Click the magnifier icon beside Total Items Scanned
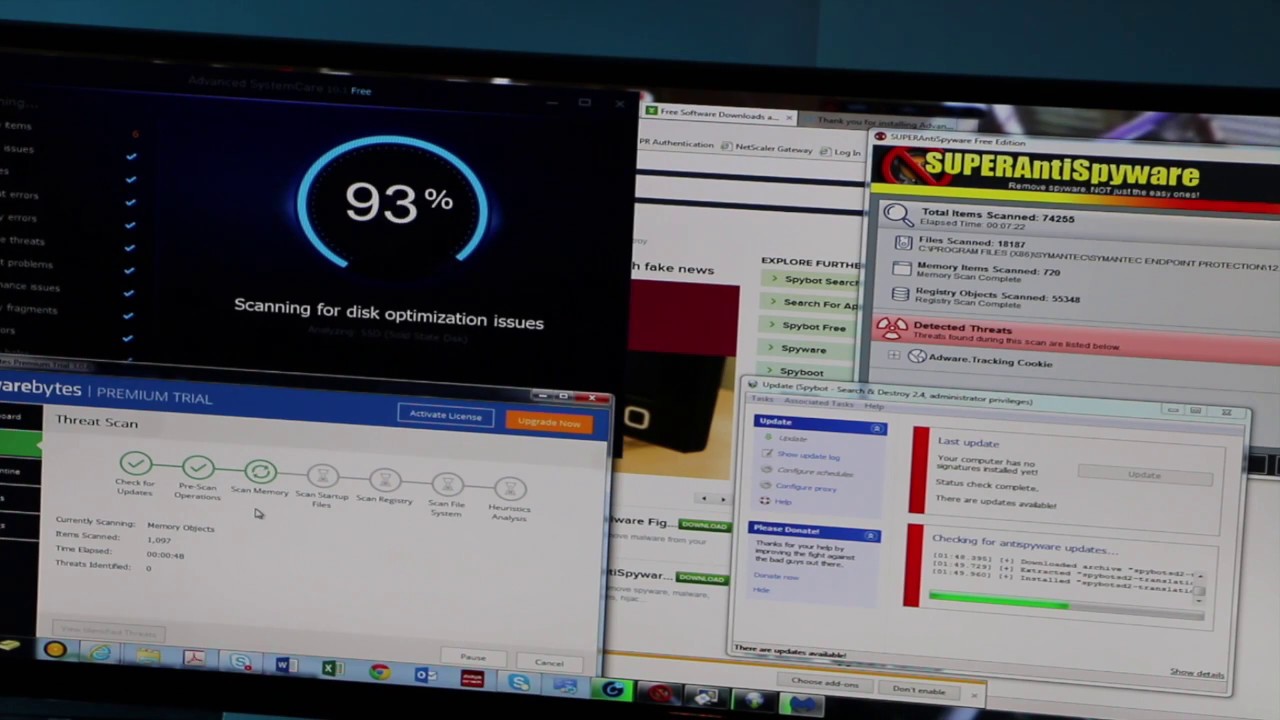The image size is (1280, 720). [898, 213]
